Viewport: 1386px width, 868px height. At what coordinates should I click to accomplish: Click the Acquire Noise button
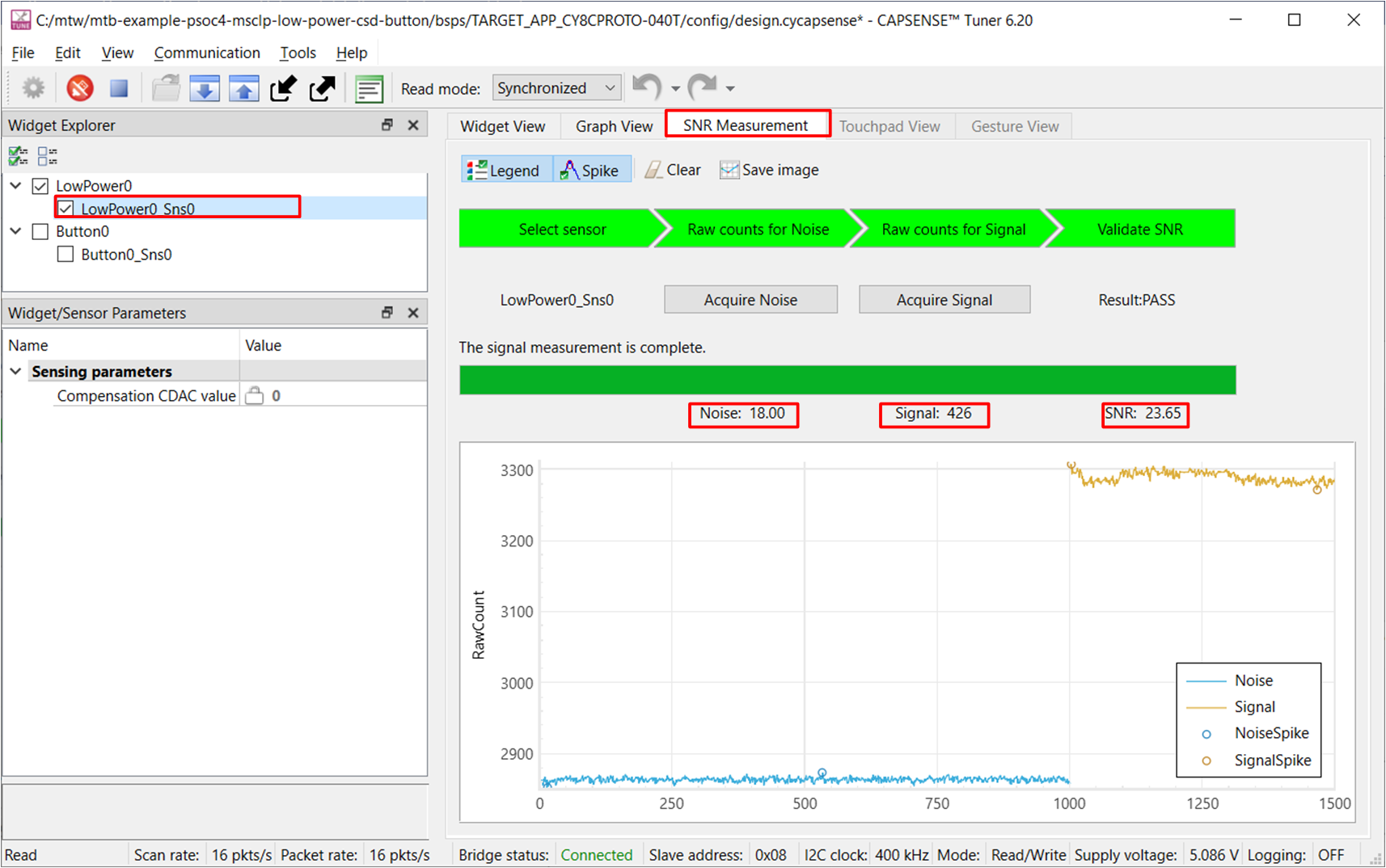750,300
